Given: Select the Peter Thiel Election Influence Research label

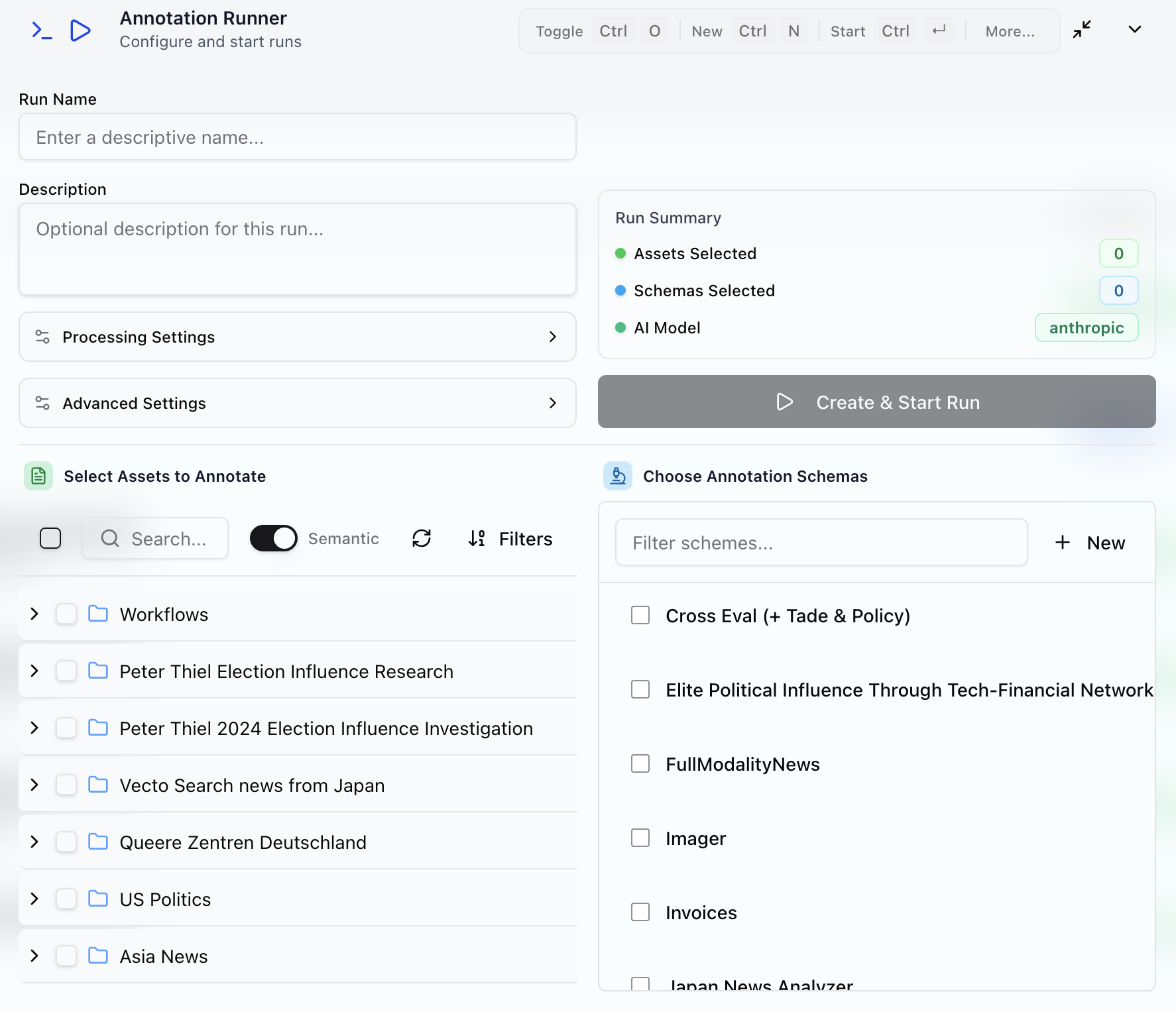Looking at the screenshot, I should [x=286, y=671].
